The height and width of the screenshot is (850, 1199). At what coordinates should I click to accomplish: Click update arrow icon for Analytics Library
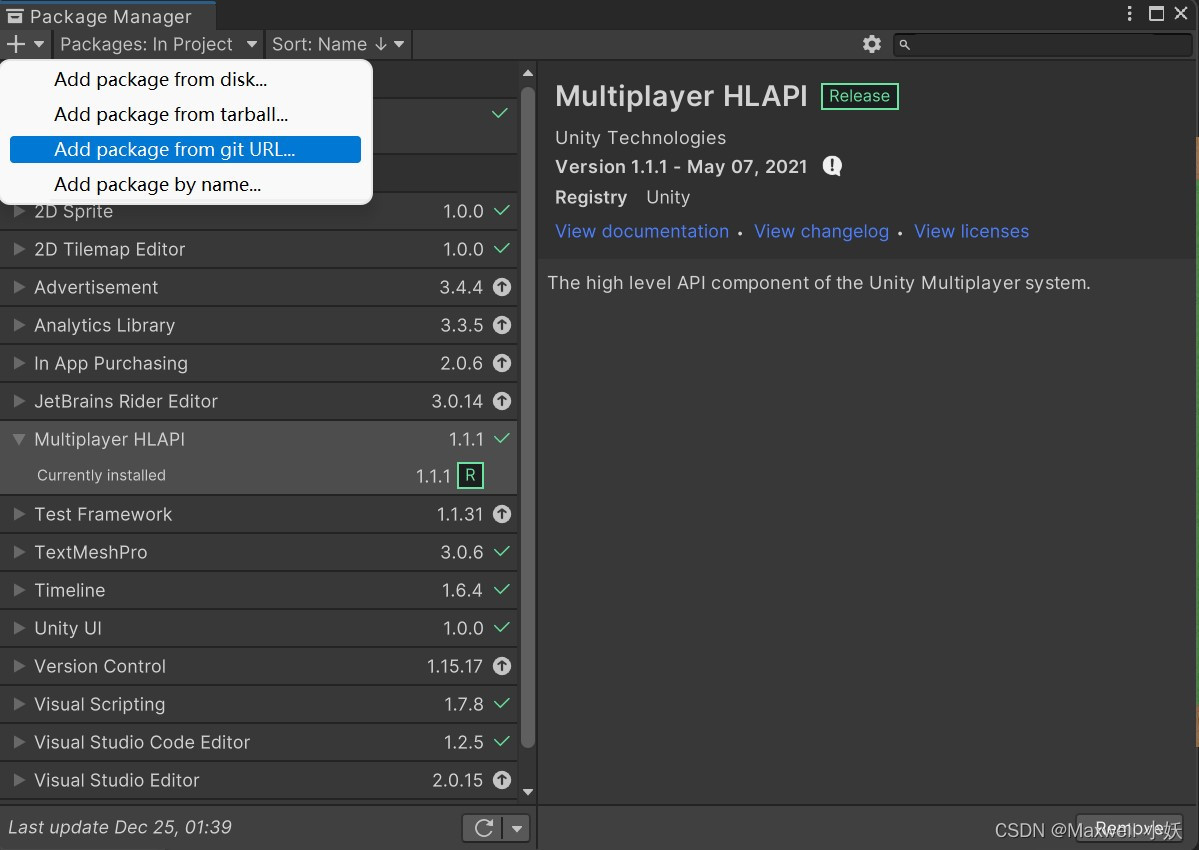pyautogui.click(x=502, y=326)
